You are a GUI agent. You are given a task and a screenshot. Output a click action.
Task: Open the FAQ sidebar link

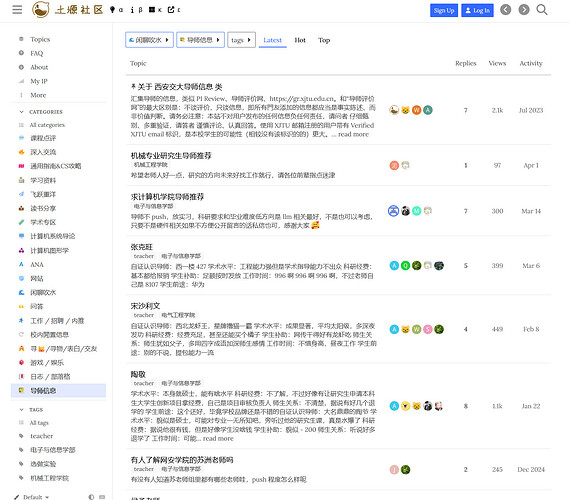pyautogui.click(x=37, y=53)
